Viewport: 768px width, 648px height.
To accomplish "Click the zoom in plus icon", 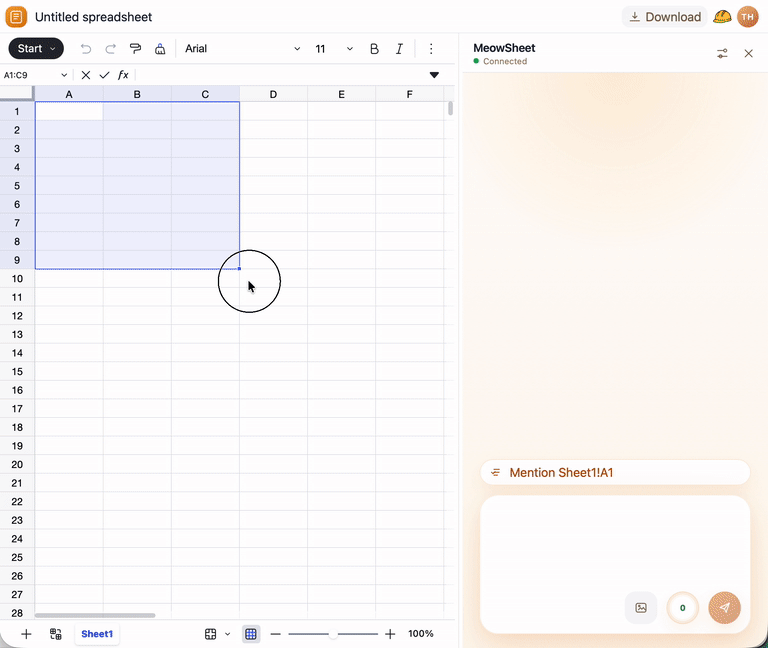I will coord(390,634).
